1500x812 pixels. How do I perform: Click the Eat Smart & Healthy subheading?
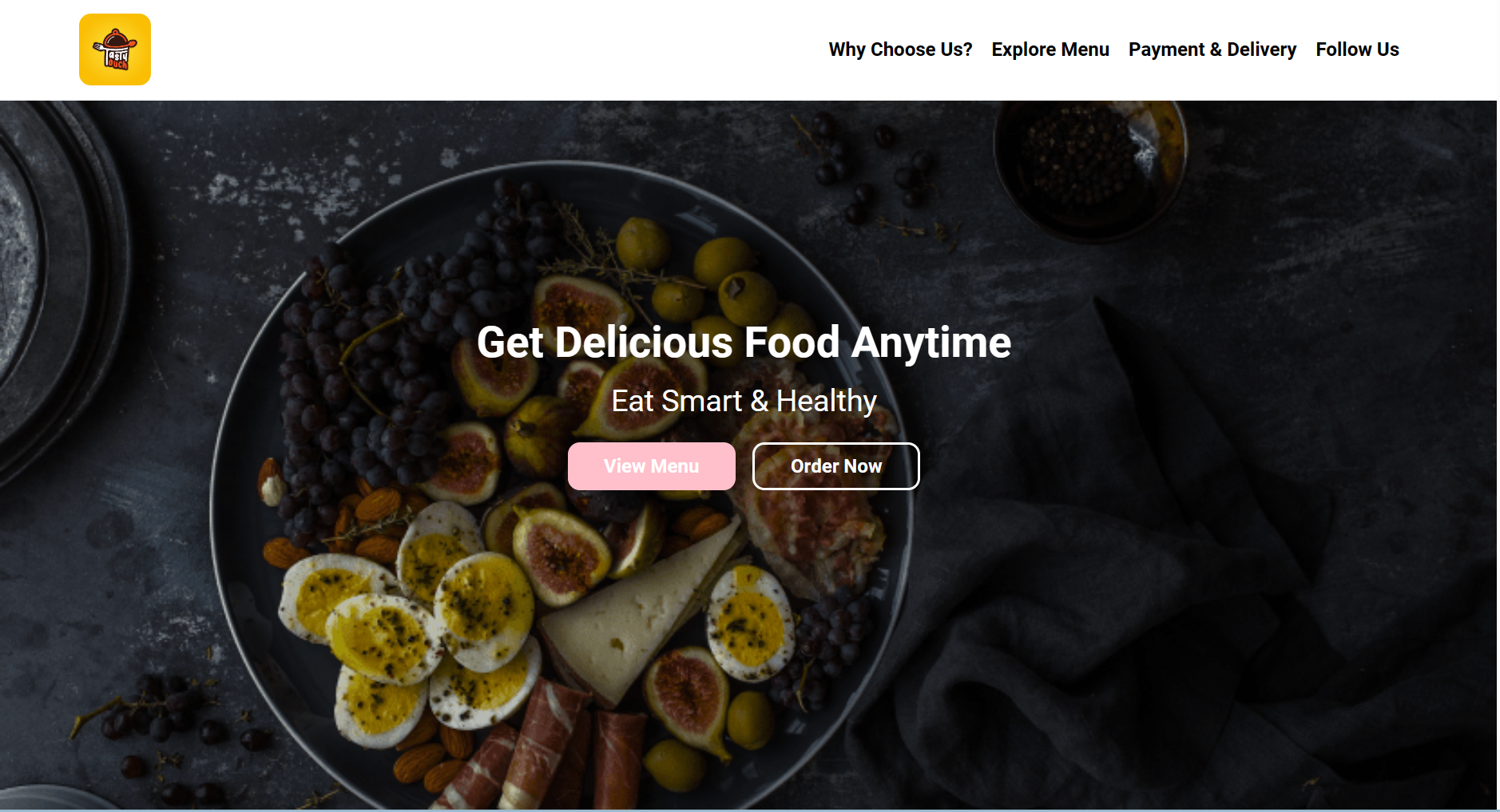pyautogui.click(x=744, y=401)
